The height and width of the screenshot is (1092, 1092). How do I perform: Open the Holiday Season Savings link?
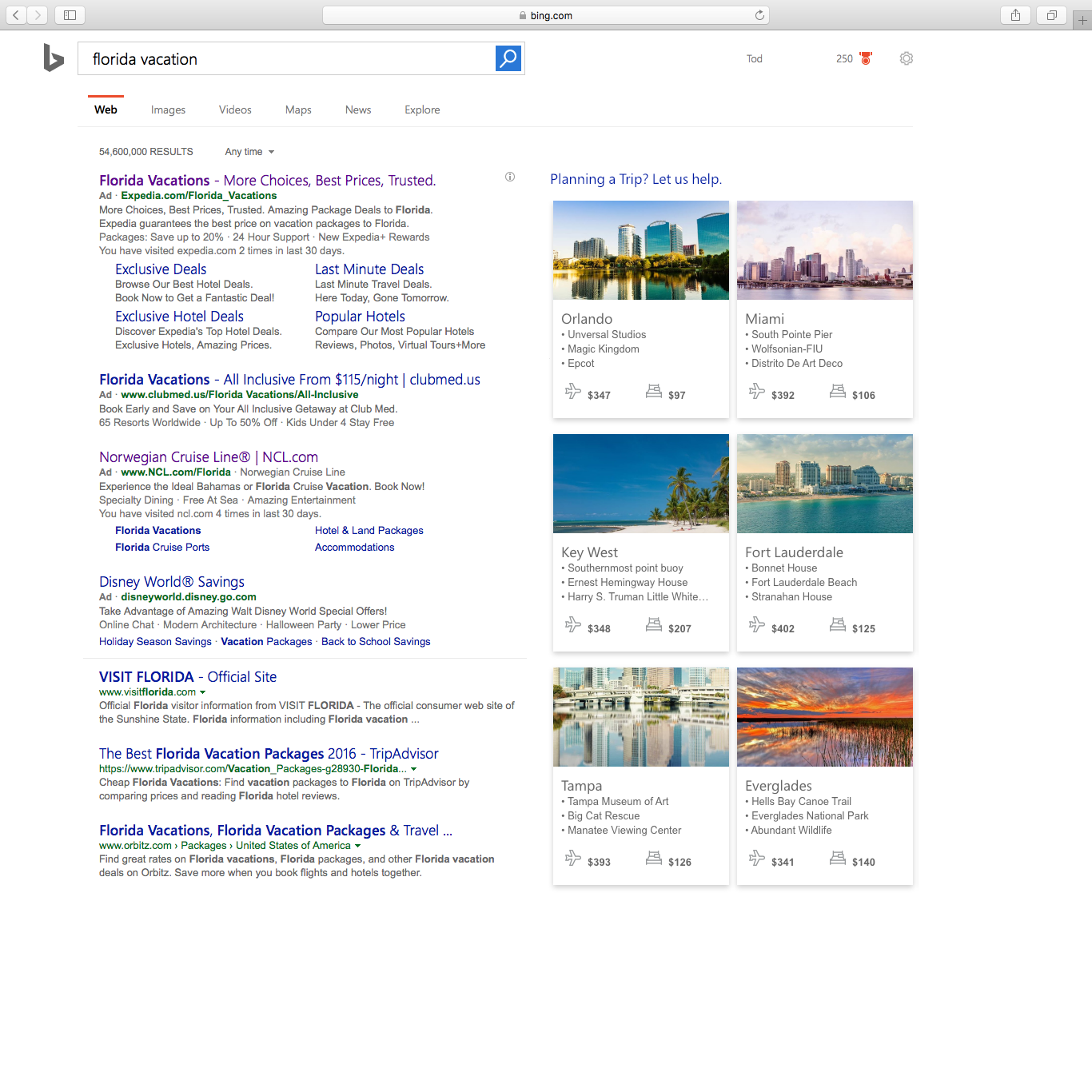[x=155, y=642]
